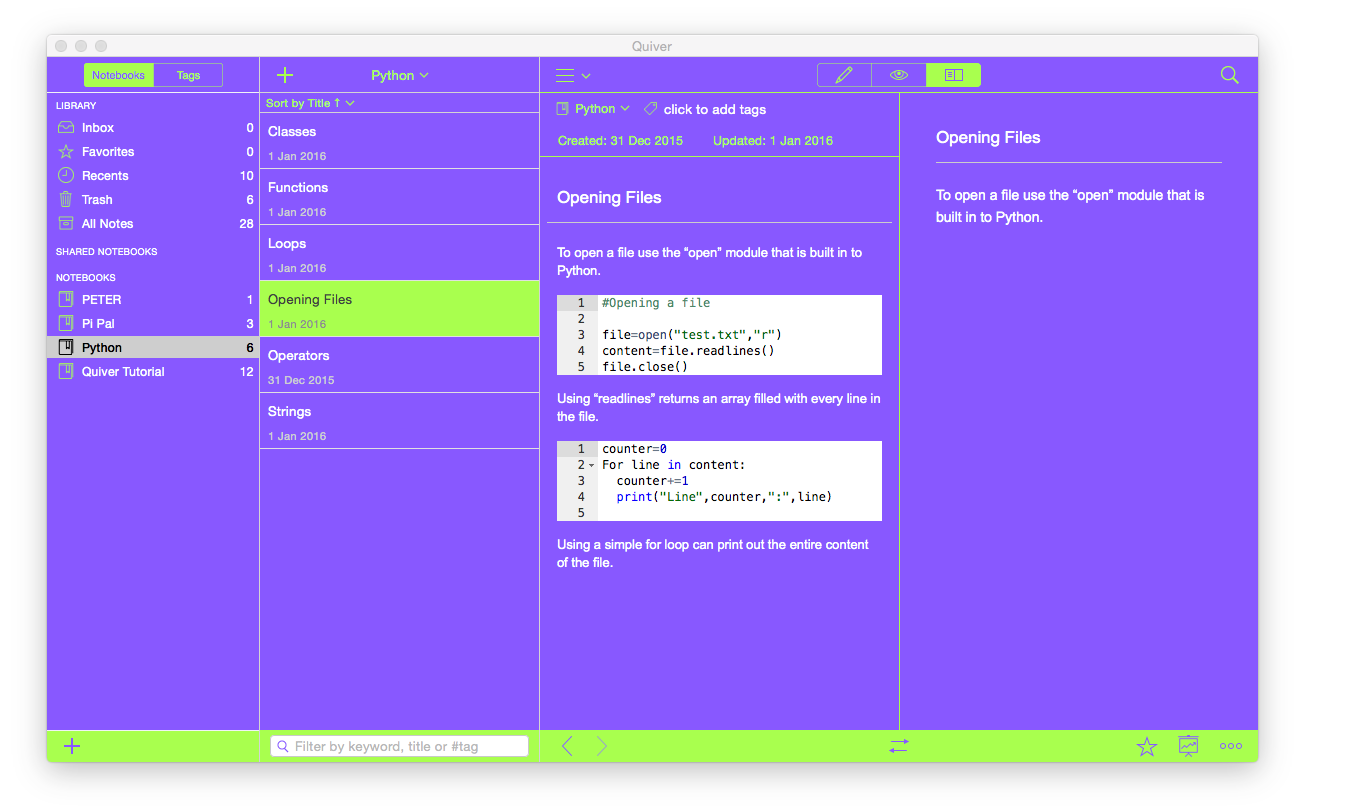The width and height of the screenshot is (1347, 811).
Task: Select the Notebooks tab
Action: pos(118,75)
